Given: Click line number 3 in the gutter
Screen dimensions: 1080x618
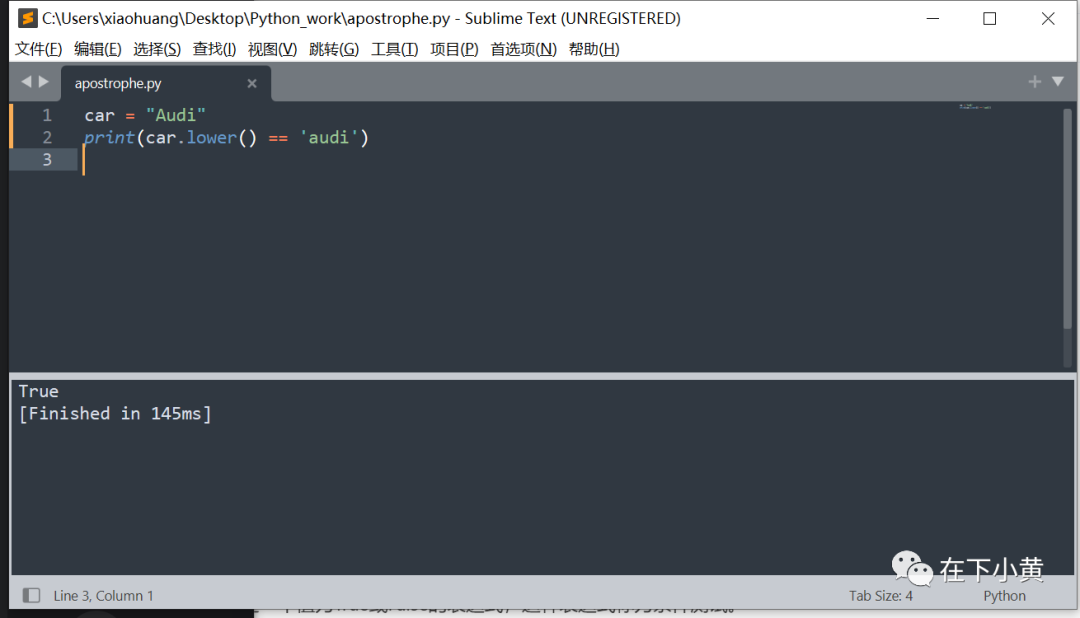Looking at the screenshot, I should pos(47,159).
